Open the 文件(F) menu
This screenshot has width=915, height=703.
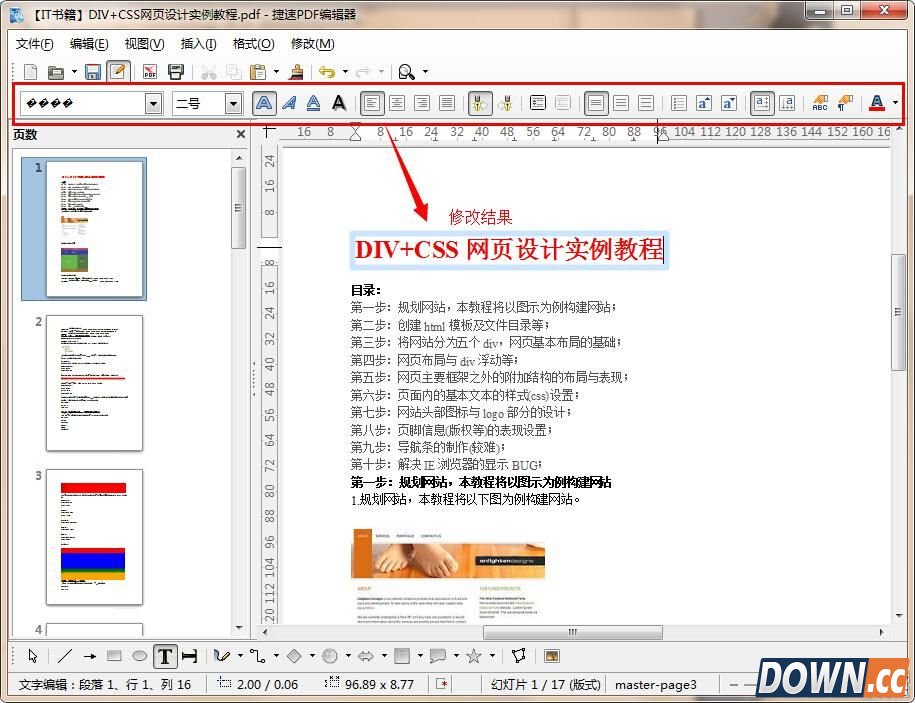coord(35,44)
